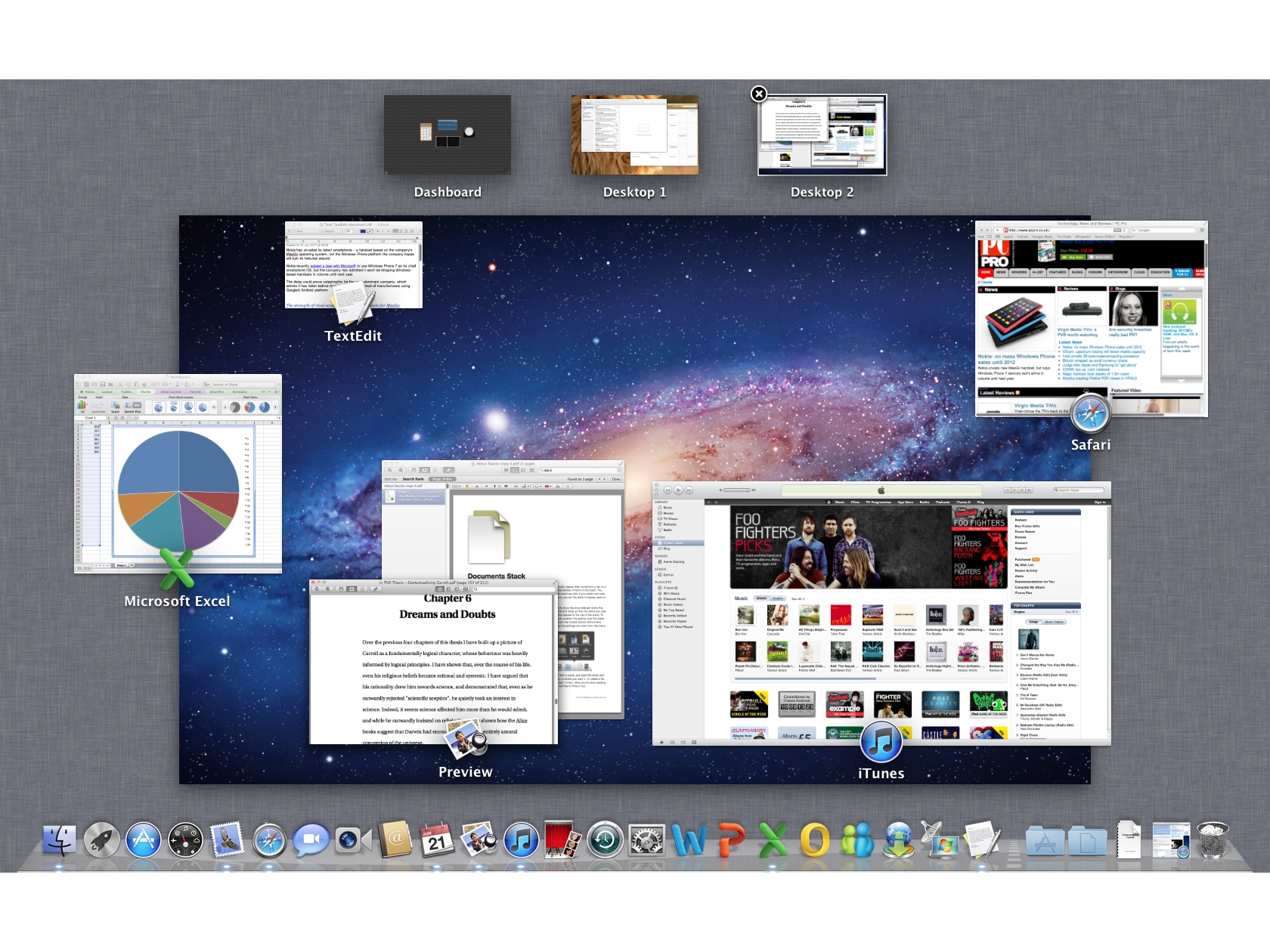Launch Safari compass icon in the Dock
The image size is (1270, 952).
[270, 840]
